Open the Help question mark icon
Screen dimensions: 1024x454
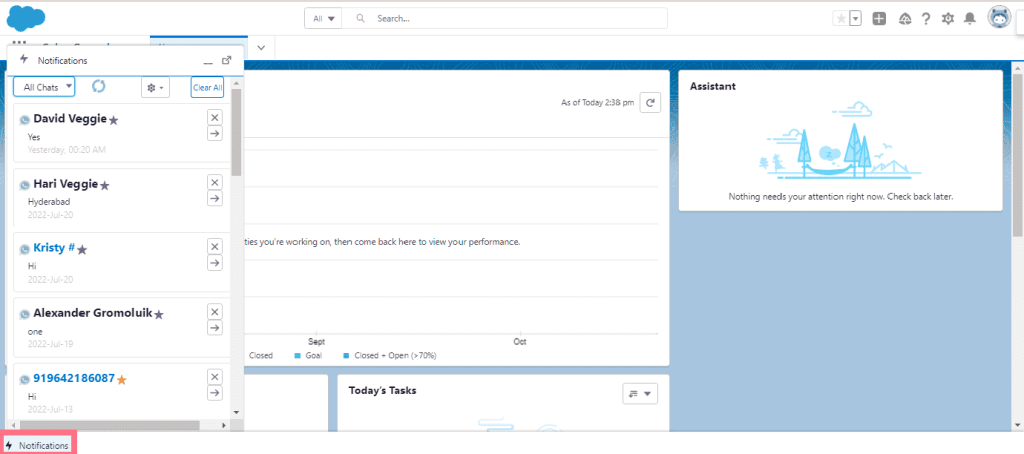tap(926, 18)
